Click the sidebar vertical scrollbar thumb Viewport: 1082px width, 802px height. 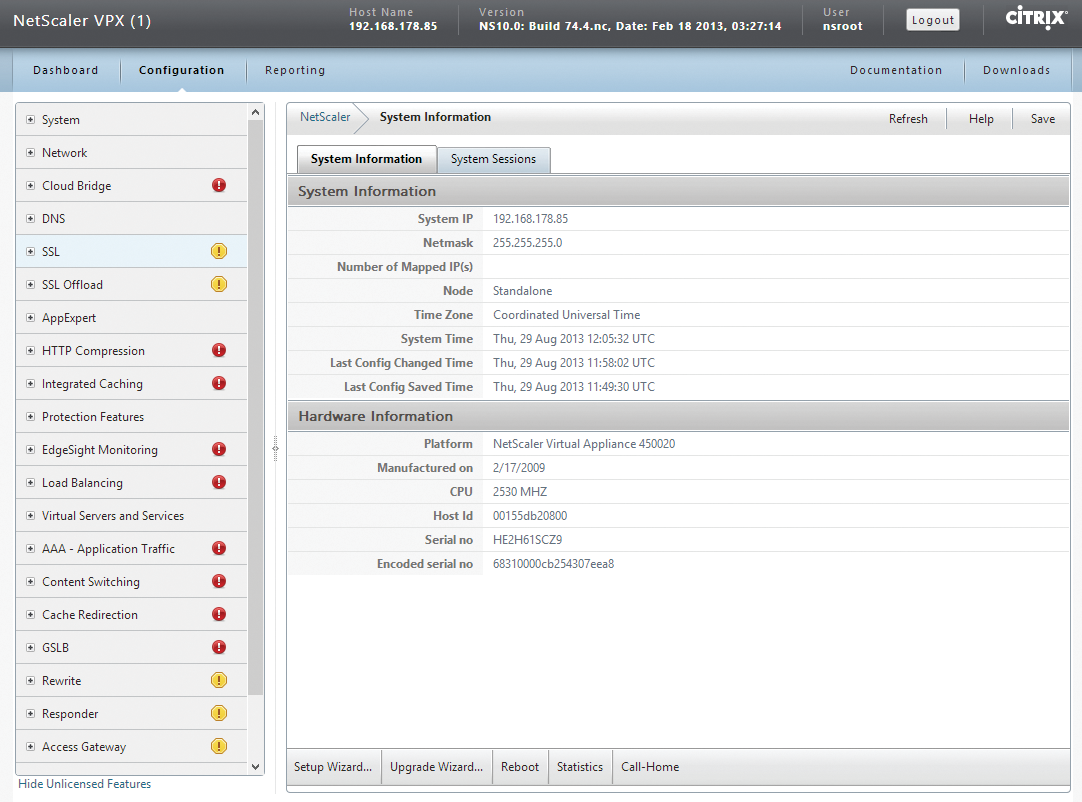[x=256, y=407]
